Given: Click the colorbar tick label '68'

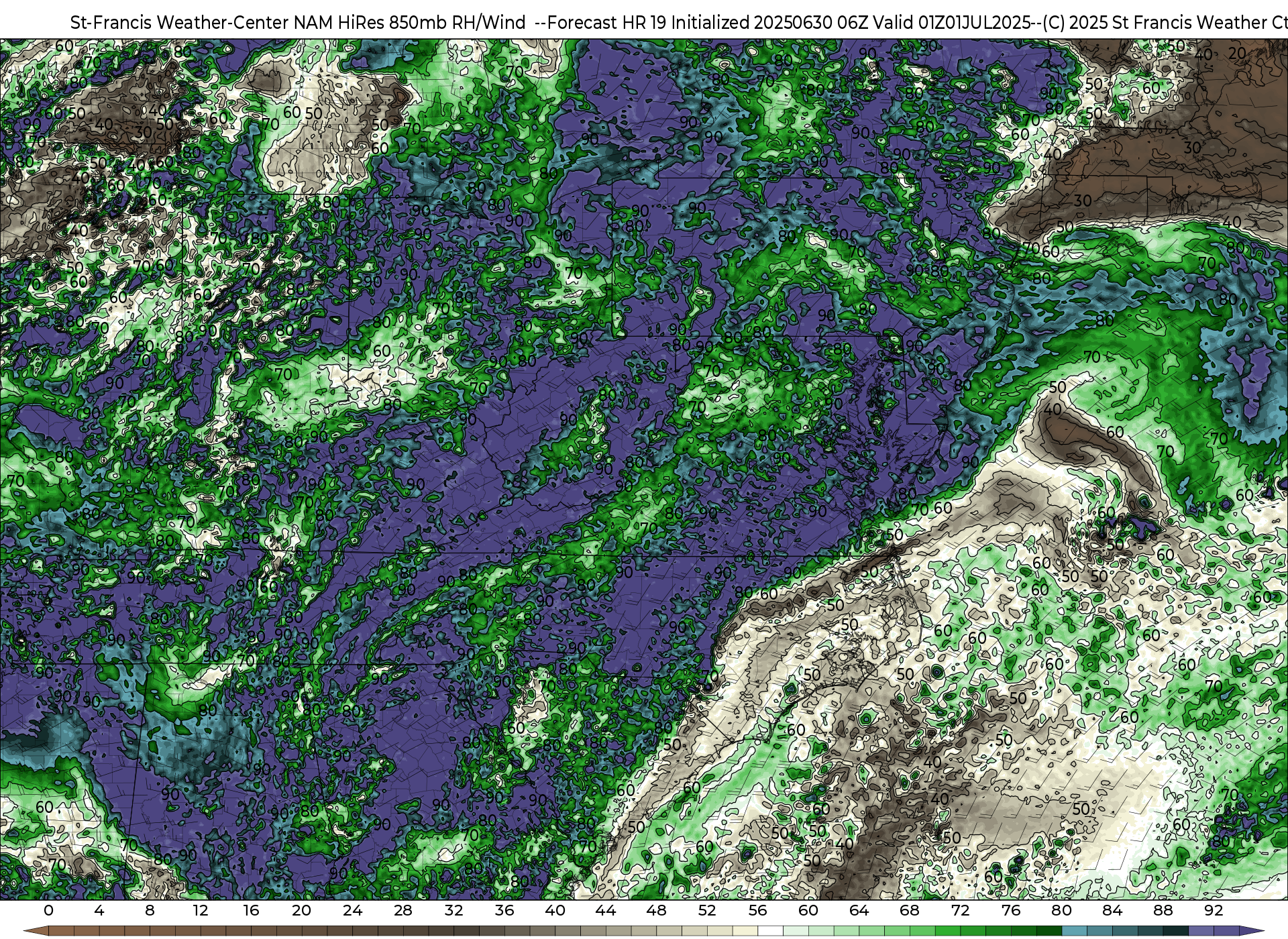Looking at the screenshot, I should (910, 910).
